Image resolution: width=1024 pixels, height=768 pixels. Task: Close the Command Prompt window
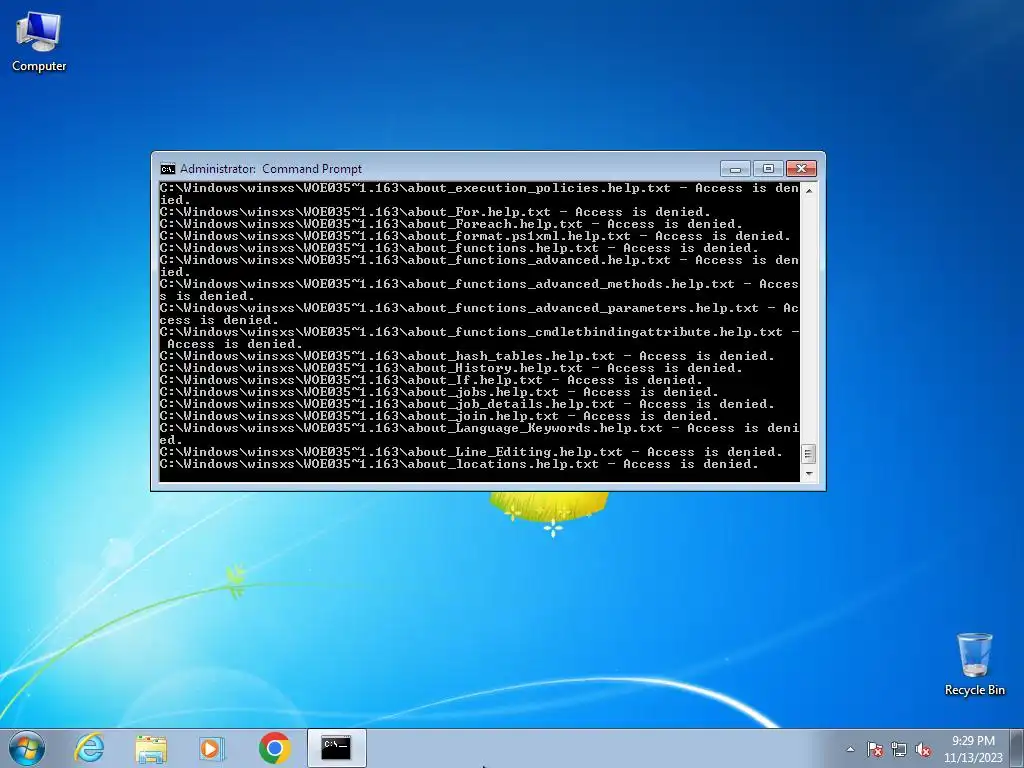(x=801, y=168)
